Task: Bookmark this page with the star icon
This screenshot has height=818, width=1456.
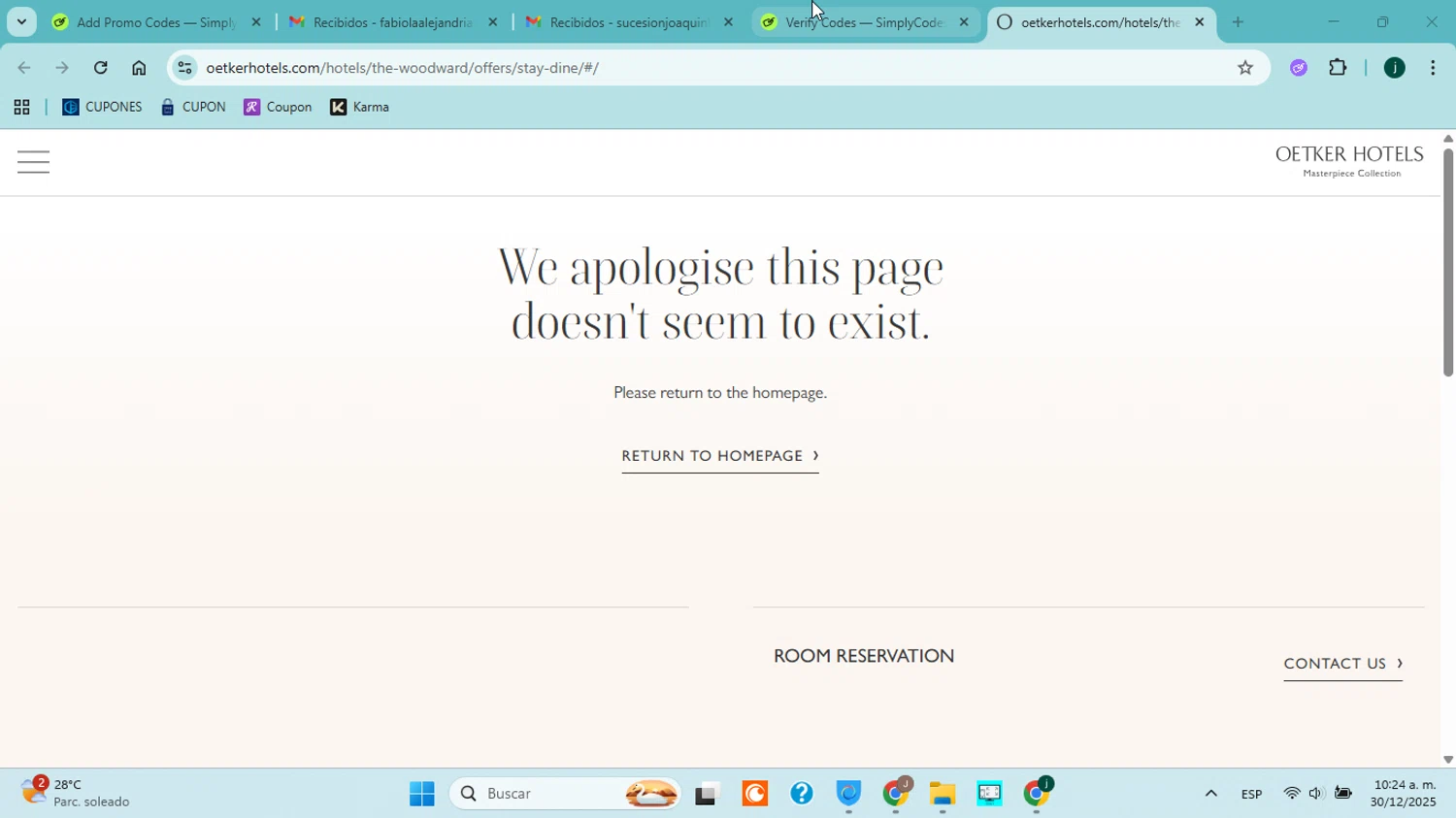Action: pos(1245,68)
